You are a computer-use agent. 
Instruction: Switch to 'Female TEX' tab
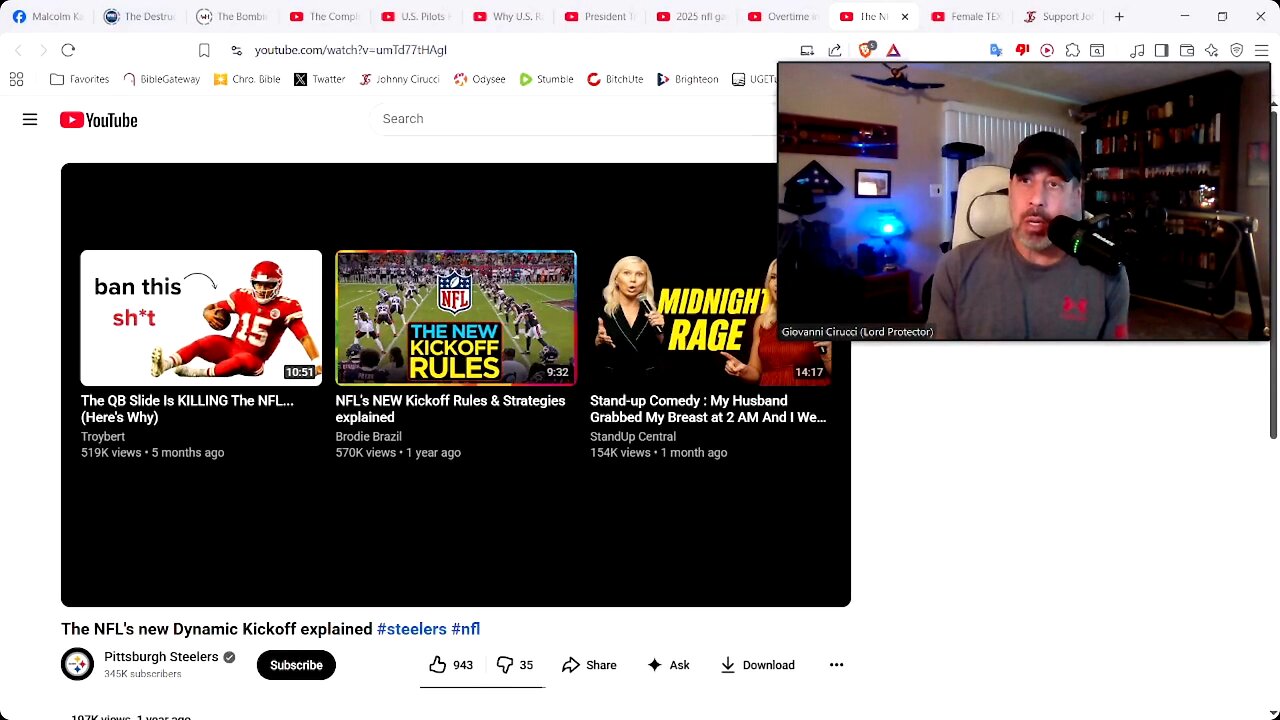(967, 16)
